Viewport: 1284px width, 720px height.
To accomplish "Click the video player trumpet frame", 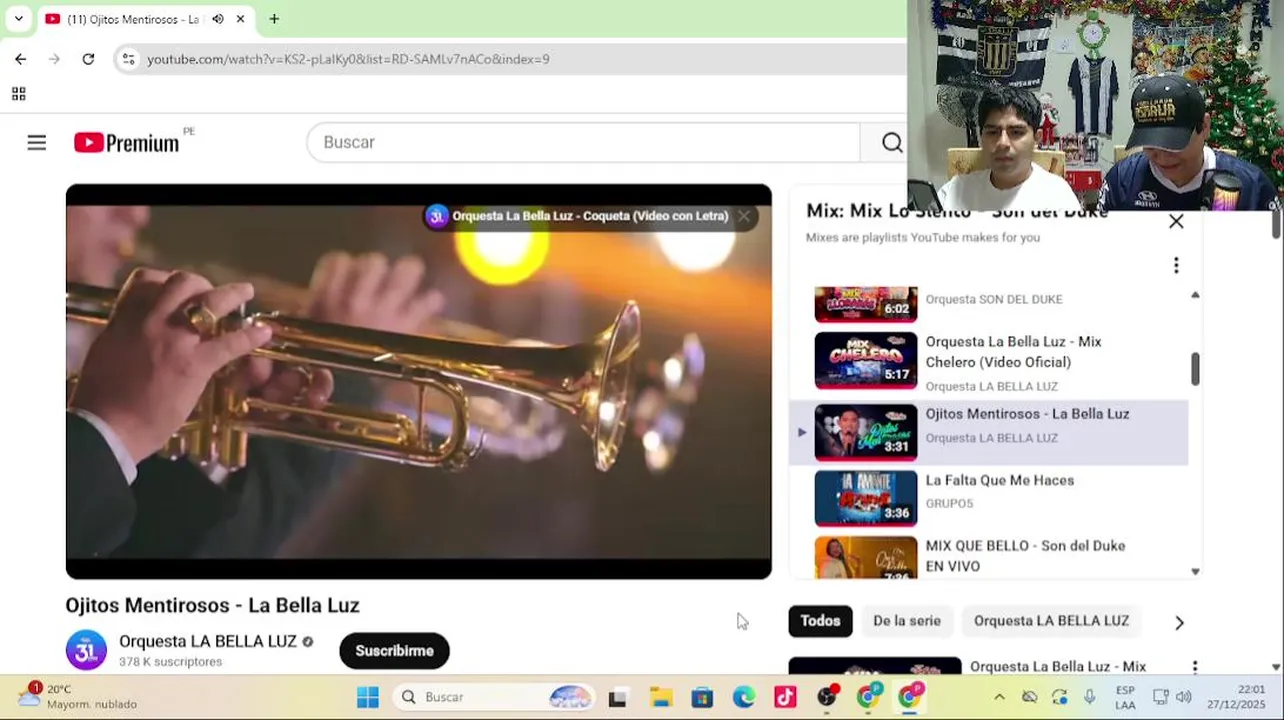I will (x=418, y=381).
